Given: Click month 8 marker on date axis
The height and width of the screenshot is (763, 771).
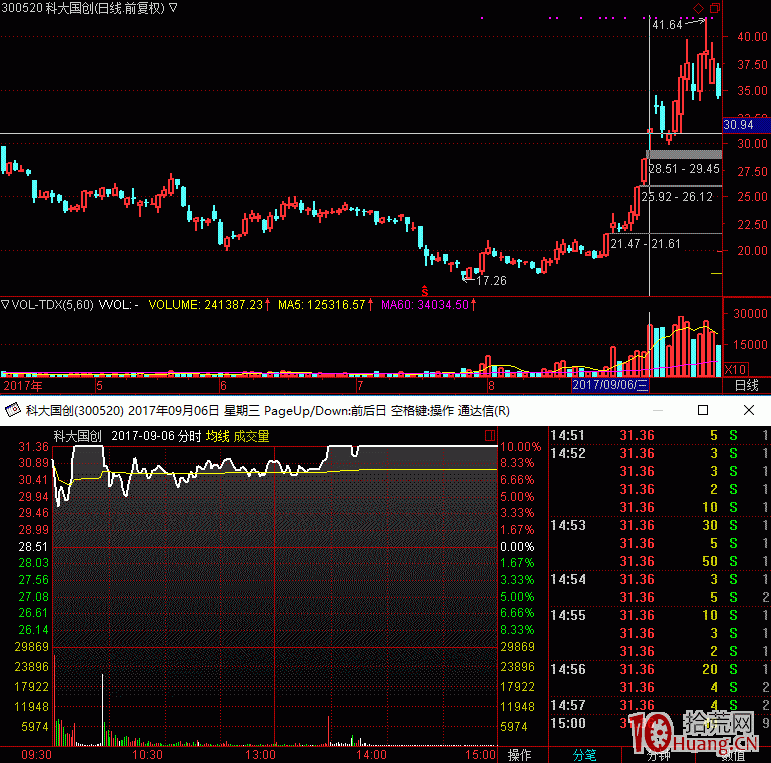Looking at the screenshot, I should [x=491, y=385].
